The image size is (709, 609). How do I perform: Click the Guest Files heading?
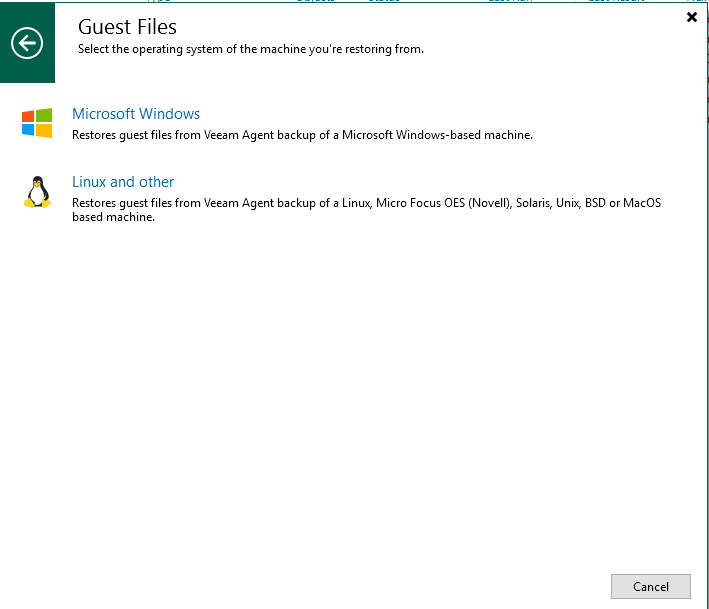coord(127,27)
